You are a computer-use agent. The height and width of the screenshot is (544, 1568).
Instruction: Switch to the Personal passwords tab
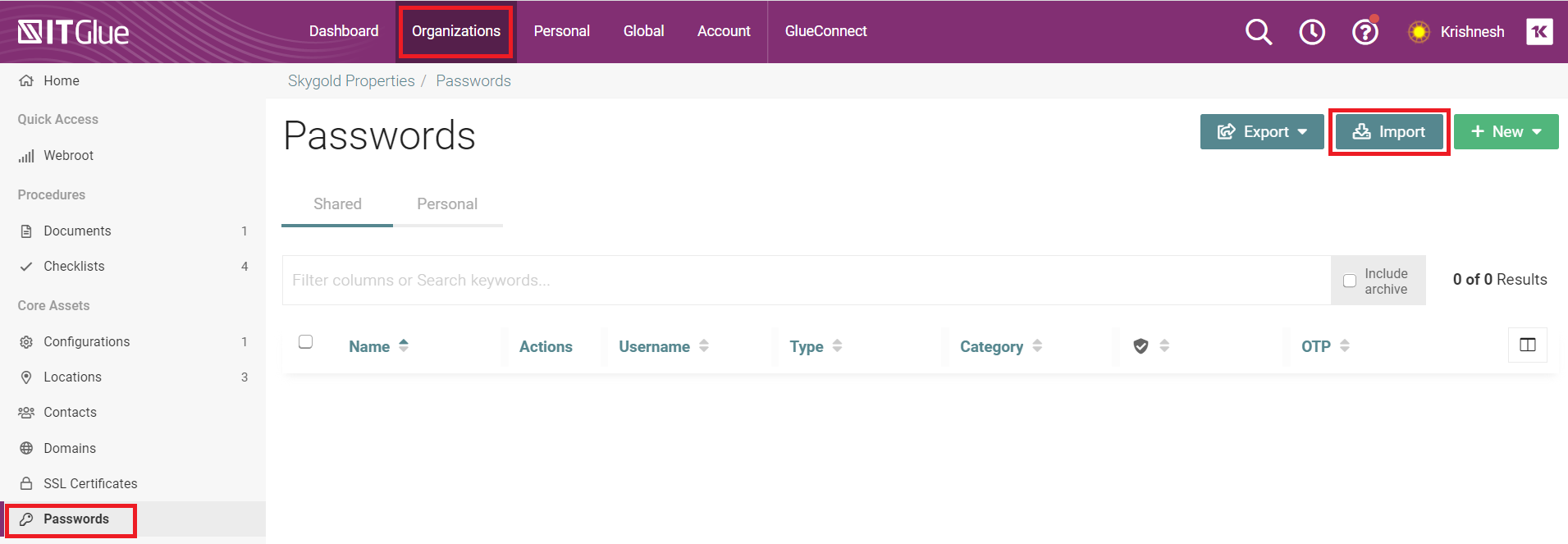pos(447,203)
